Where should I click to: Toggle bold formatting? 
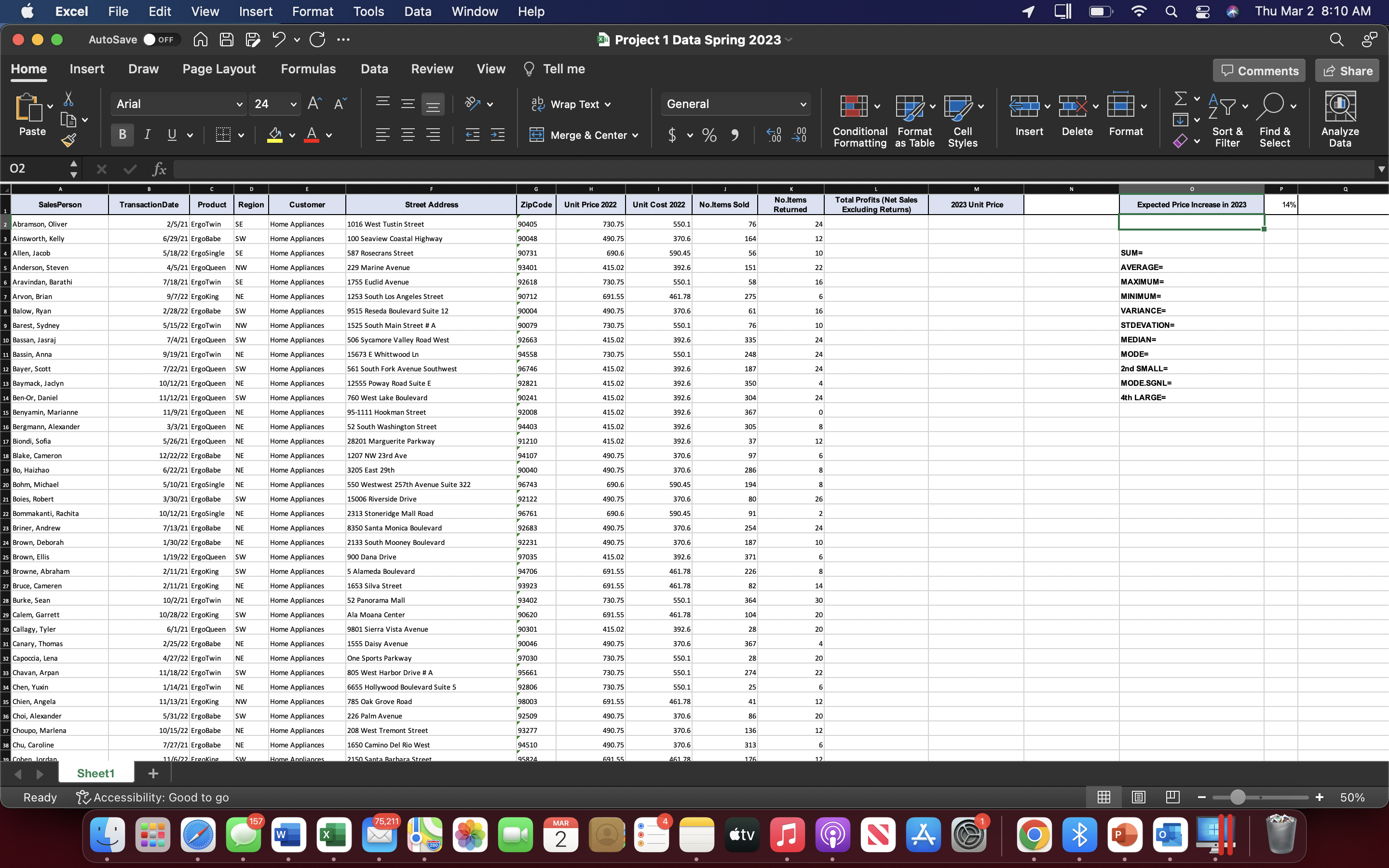(x=122, y=135)
